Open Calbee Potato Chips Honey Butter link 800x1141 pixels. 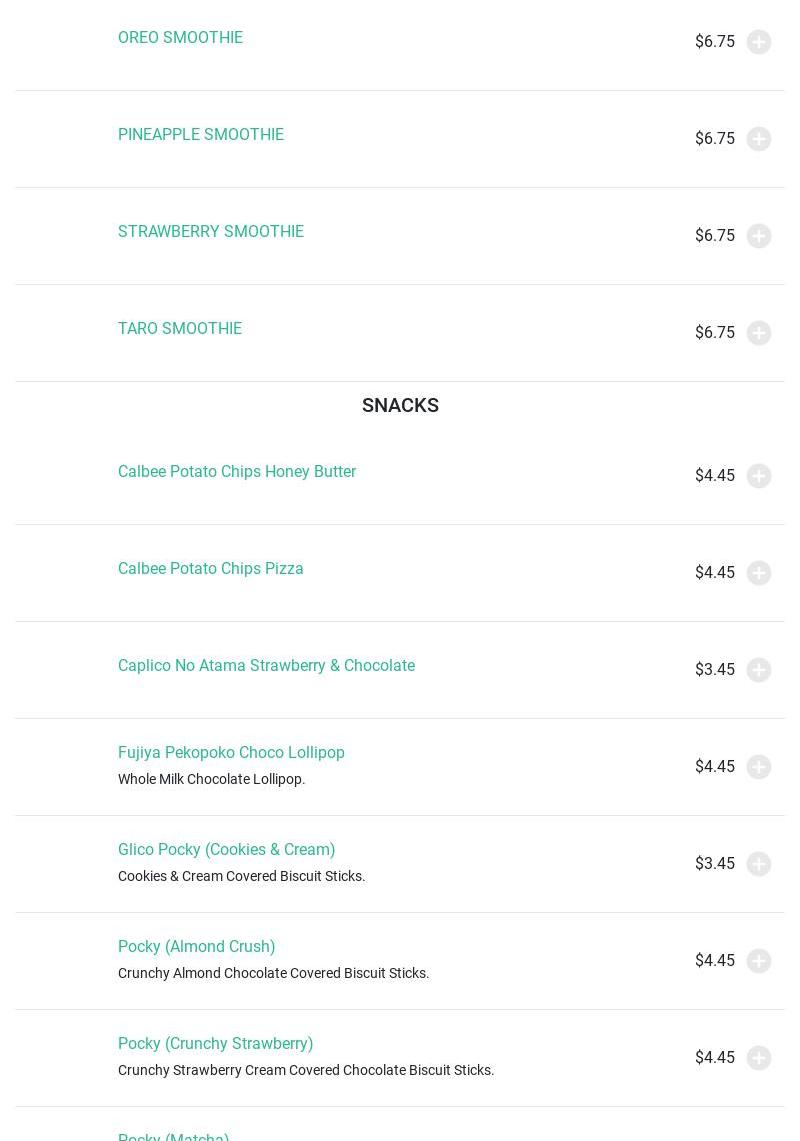[237, 472]
